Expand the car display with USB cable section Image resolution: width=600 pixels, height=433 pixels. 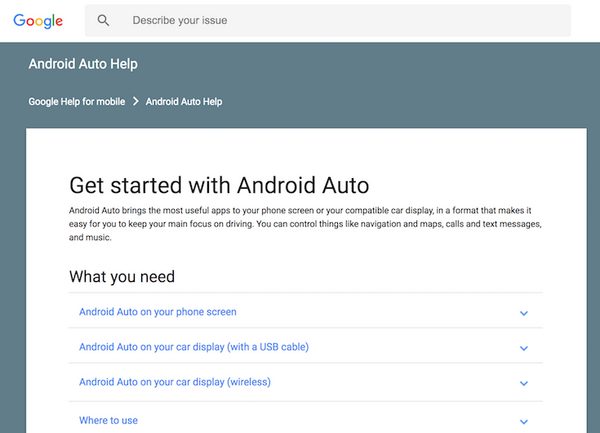pos(194,347)
